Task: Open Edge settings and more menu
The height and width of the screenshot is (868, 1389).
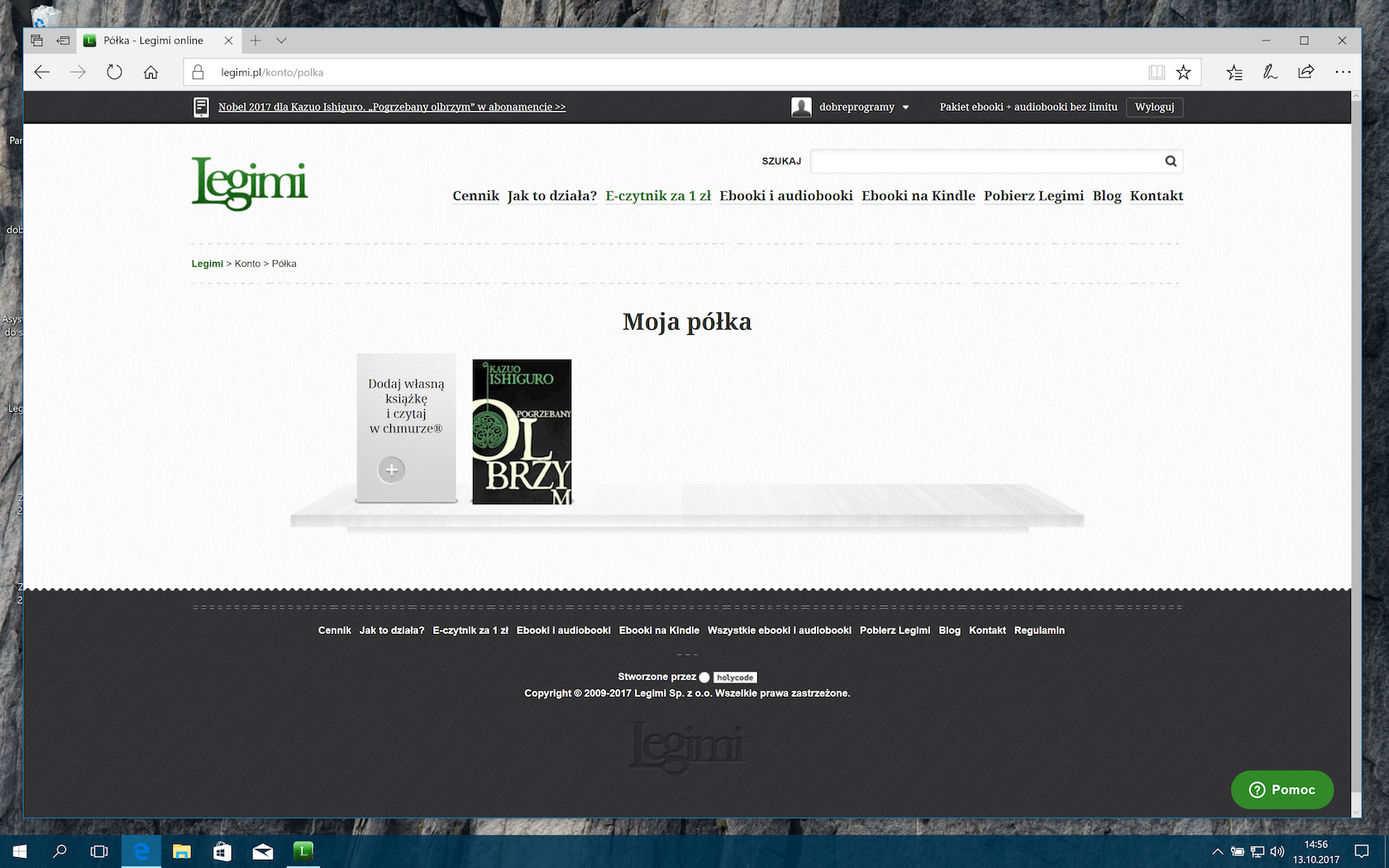Action: tap(1343, 72)
